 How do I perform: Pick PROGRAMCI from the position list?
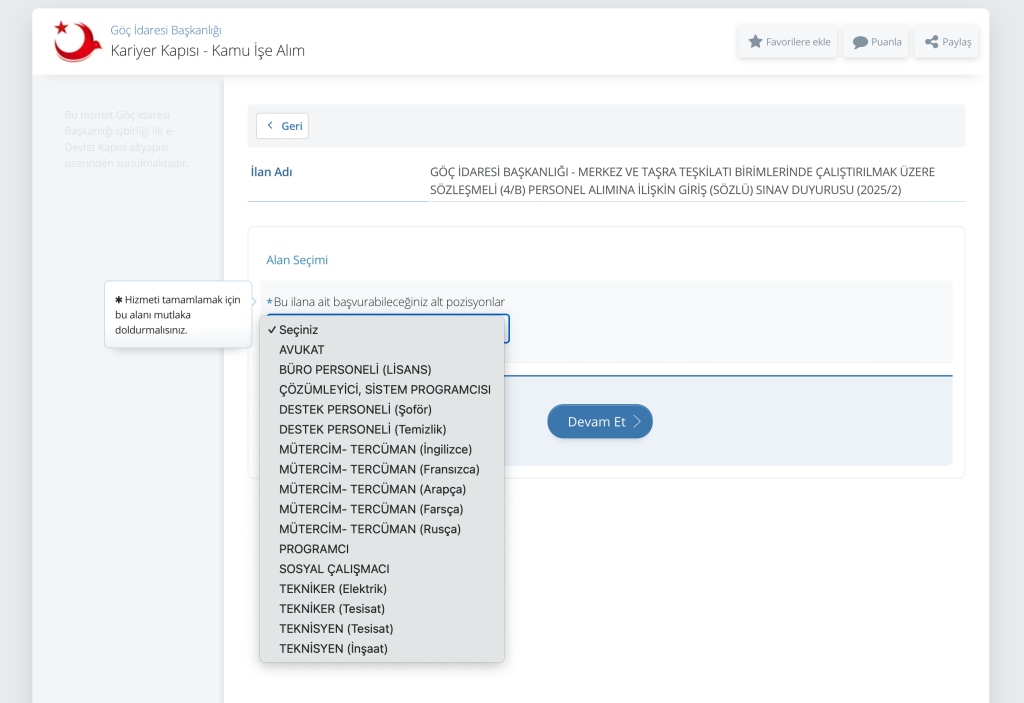(x=313, y=549)
